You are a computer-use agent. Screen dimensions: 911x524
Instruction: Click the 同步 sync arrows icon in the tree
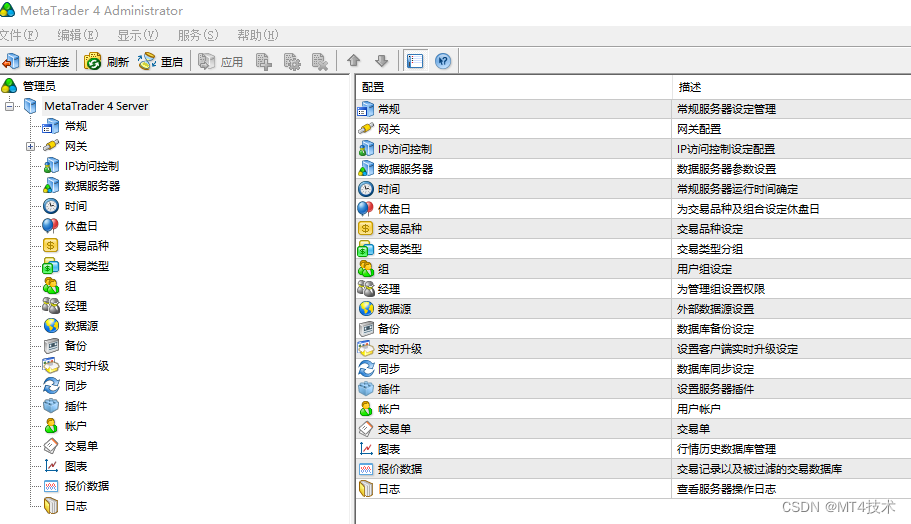51,386
